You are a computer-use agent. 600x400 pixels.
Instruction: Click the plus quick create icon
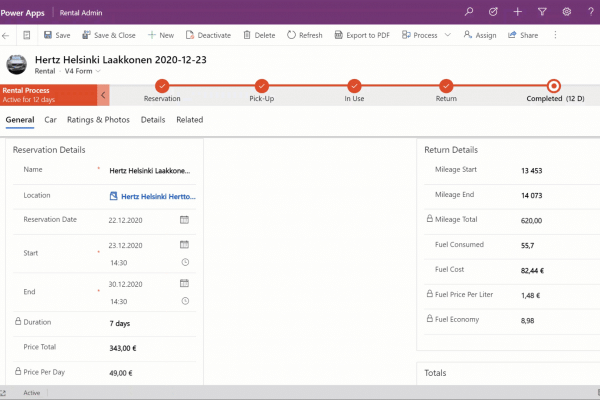(x=517, y=12)
